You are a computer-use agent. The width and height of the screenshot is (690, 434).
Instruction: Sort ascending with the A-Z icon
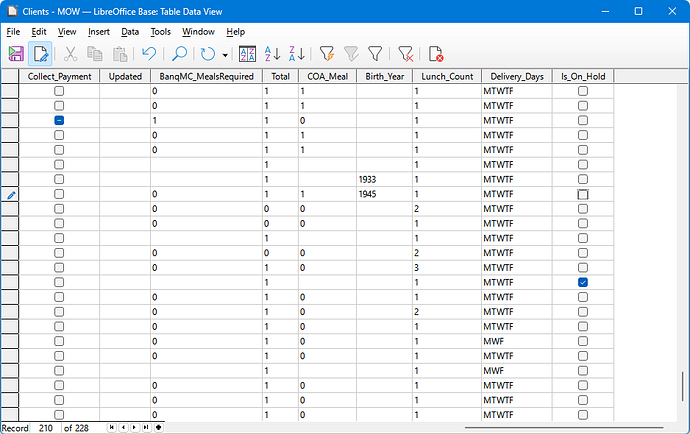(x=272, y=54)
